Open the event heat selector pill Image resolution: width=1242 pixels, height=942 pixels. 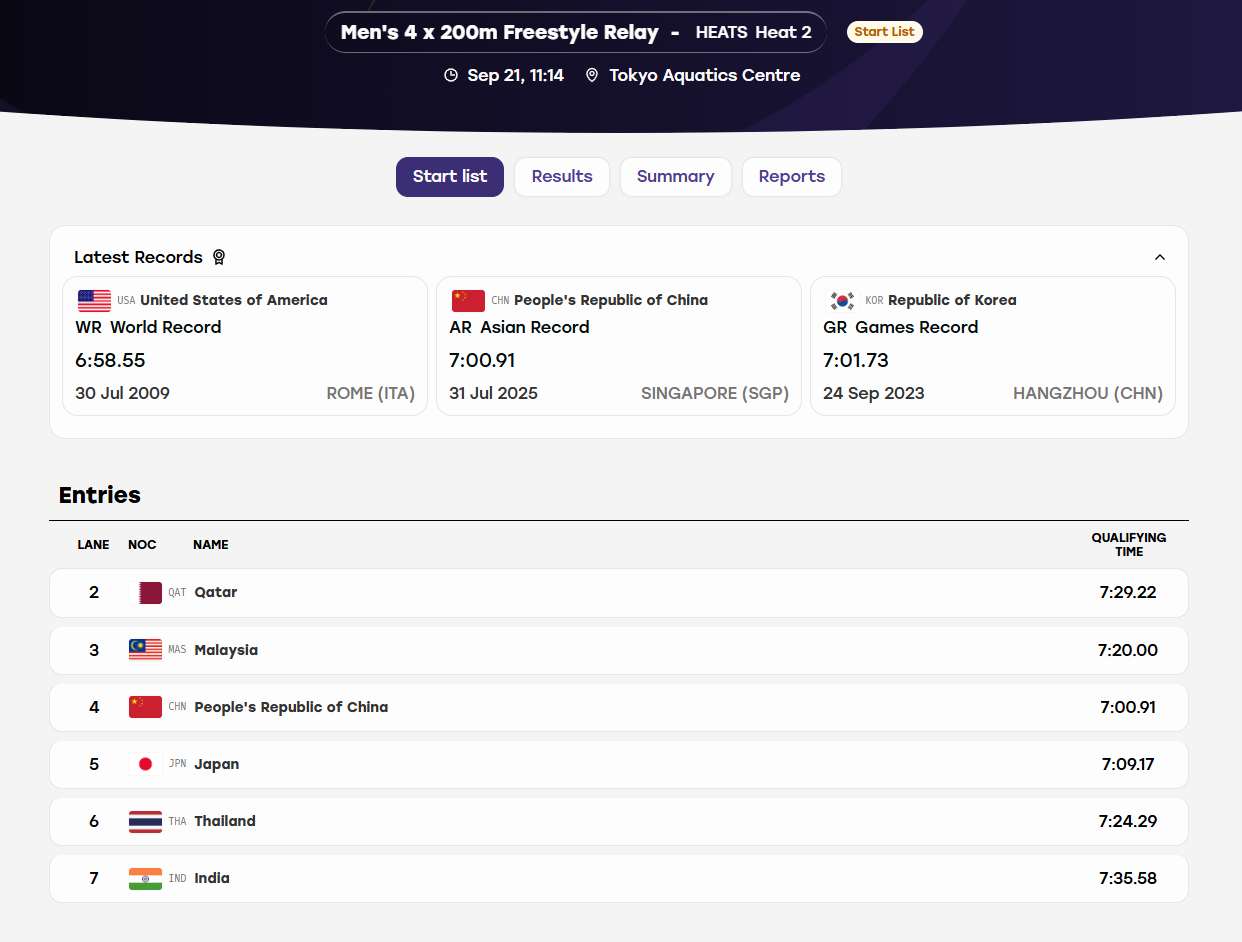[x=576, y=32]
